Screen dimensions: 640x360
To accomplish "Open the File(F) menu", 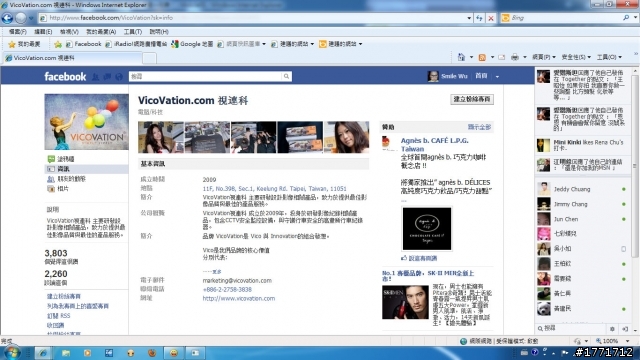I will pyautogui.click(x=18, y=31).
